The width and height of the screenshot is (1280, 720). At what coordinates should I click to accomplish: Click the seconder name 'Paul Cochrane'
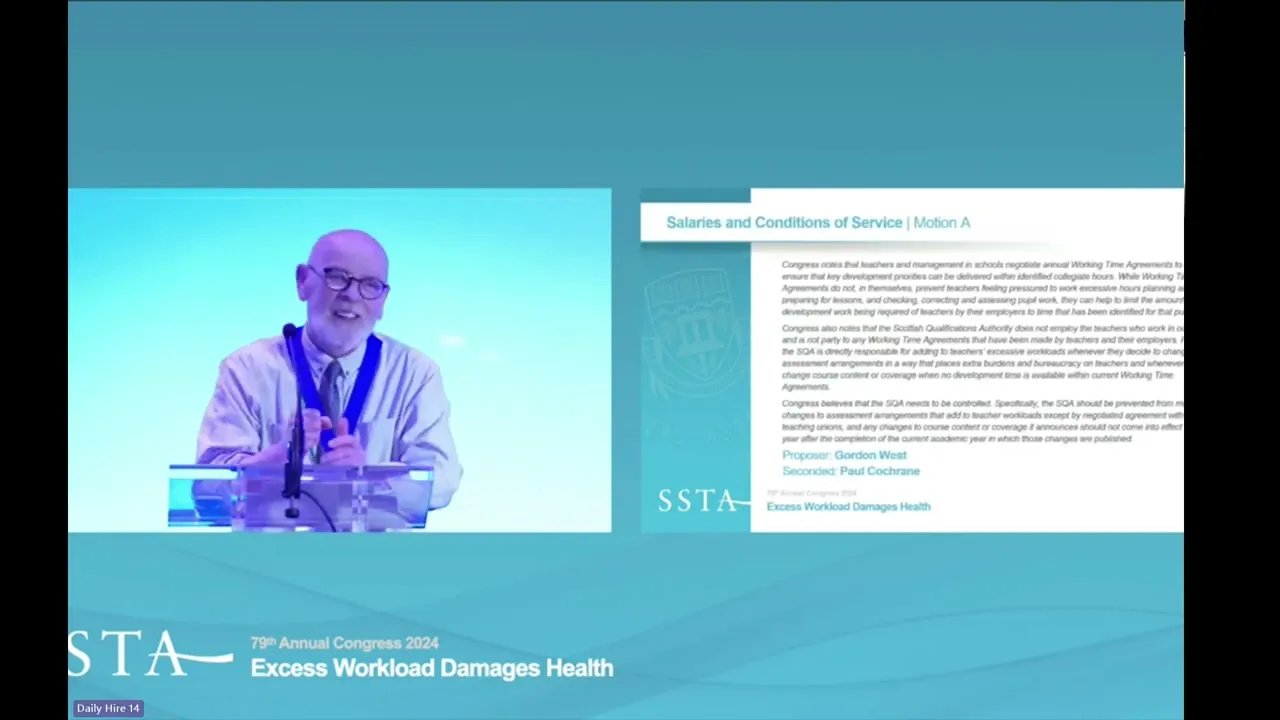[x=879, y=471]
